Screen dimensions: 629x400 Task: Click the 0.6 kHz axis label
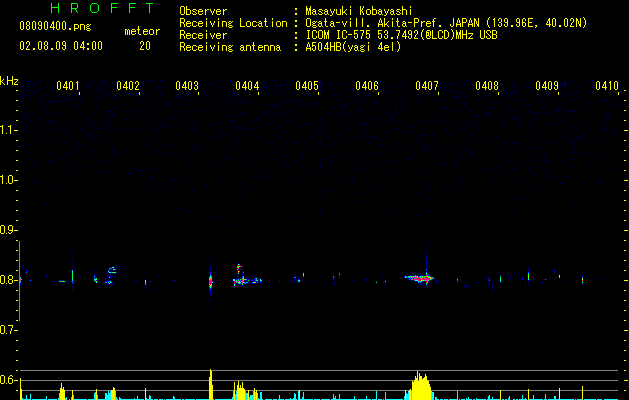pyautogui.click(x=8, y=380)
